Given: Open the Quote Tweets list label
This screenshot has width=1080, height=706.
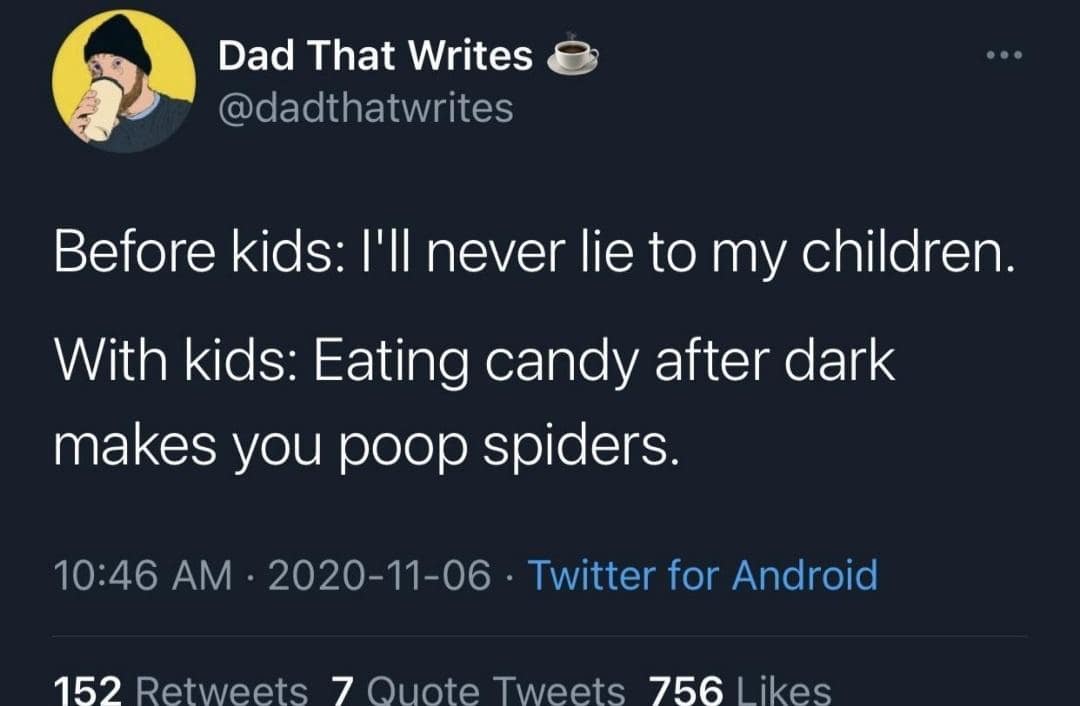Looking at the screenshot, I should coord(493,690).
